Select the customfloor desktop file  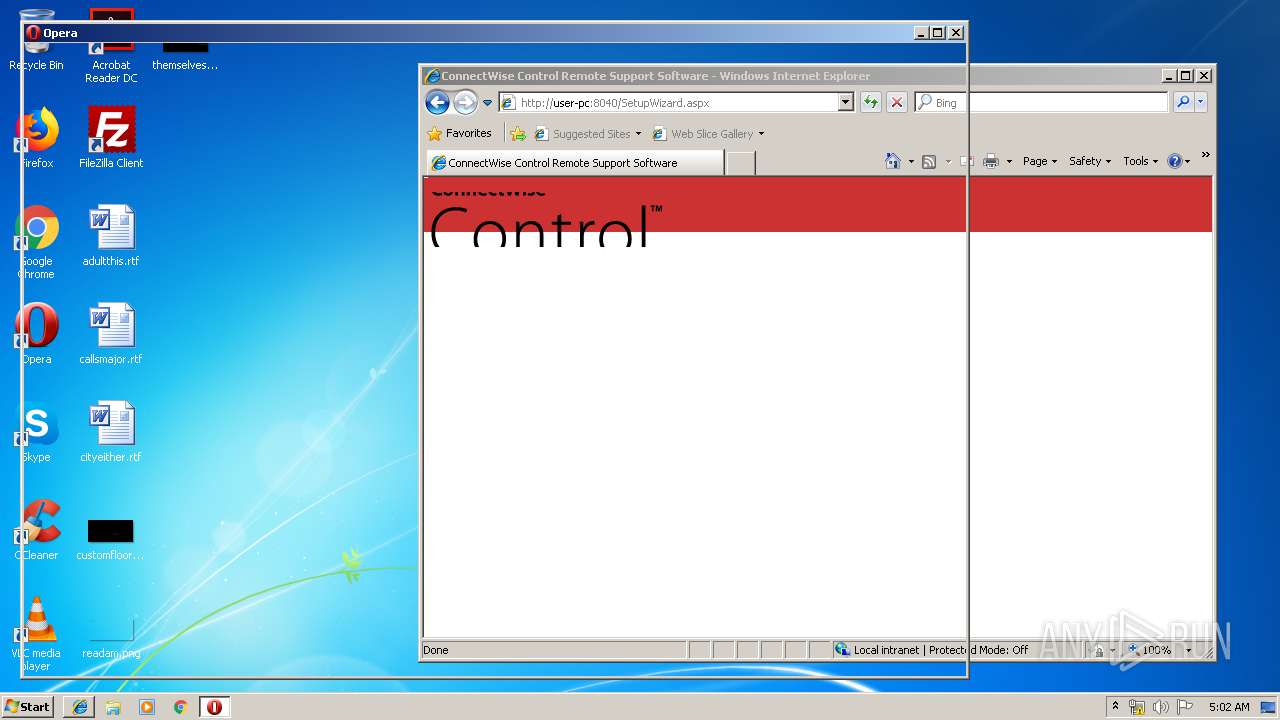point(110,539)
